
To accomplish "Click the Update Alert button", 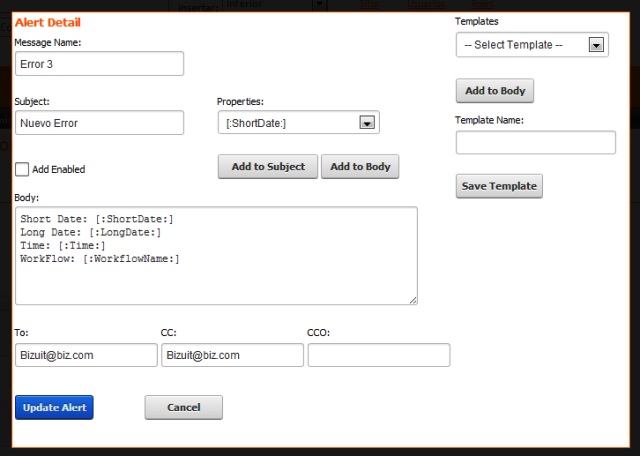I will pyautogui.click(x=54, y=407).
